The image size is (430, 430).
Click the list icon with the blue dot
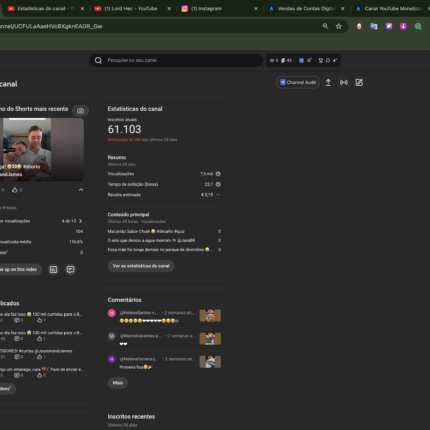(309, 60)
